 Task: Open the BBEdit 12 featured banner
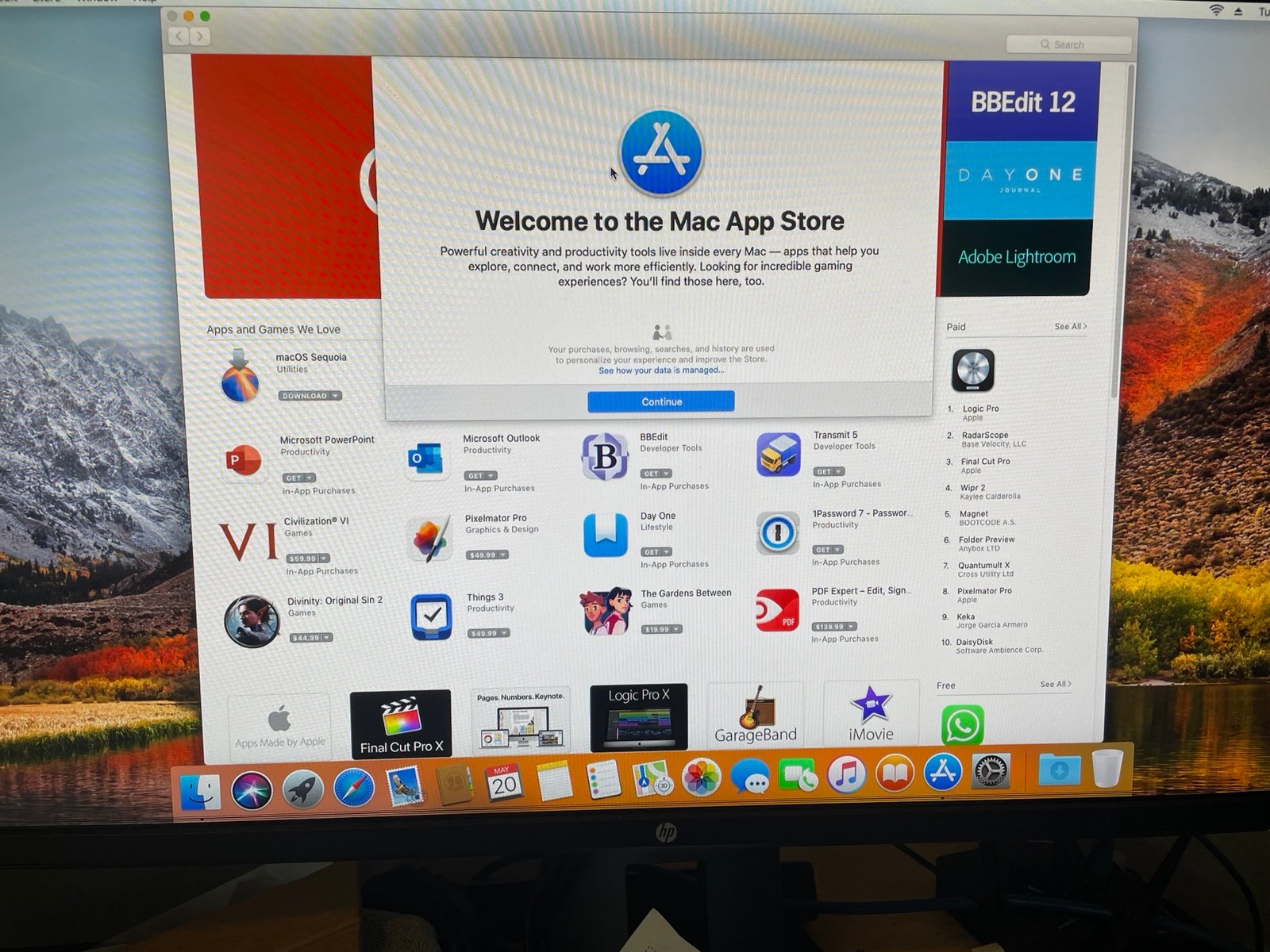[x=1022, y=102]
